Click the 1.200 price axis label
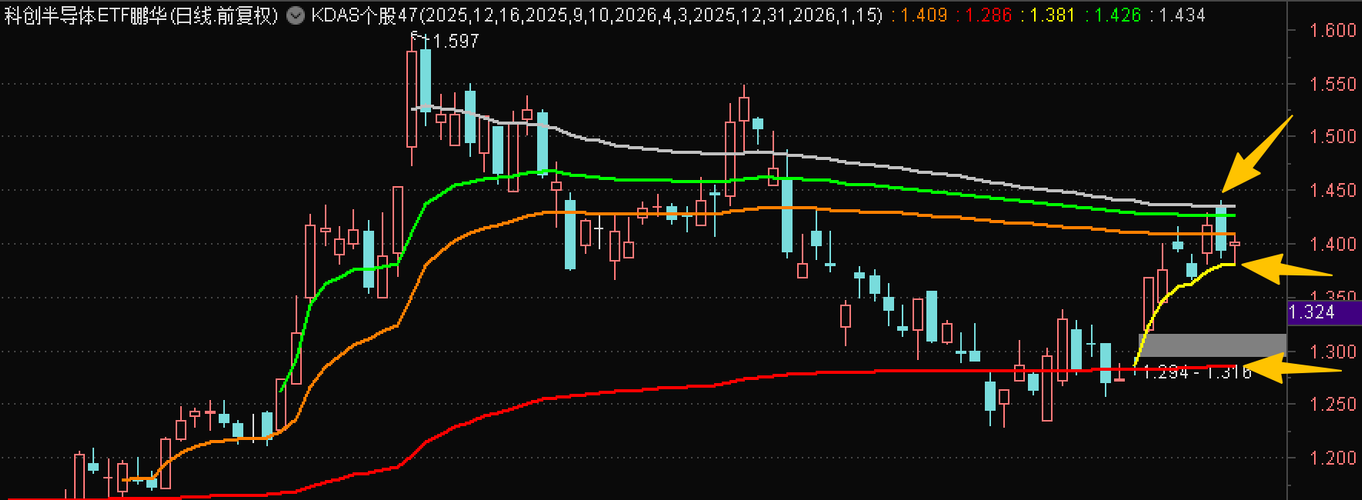 (1333, 458)
